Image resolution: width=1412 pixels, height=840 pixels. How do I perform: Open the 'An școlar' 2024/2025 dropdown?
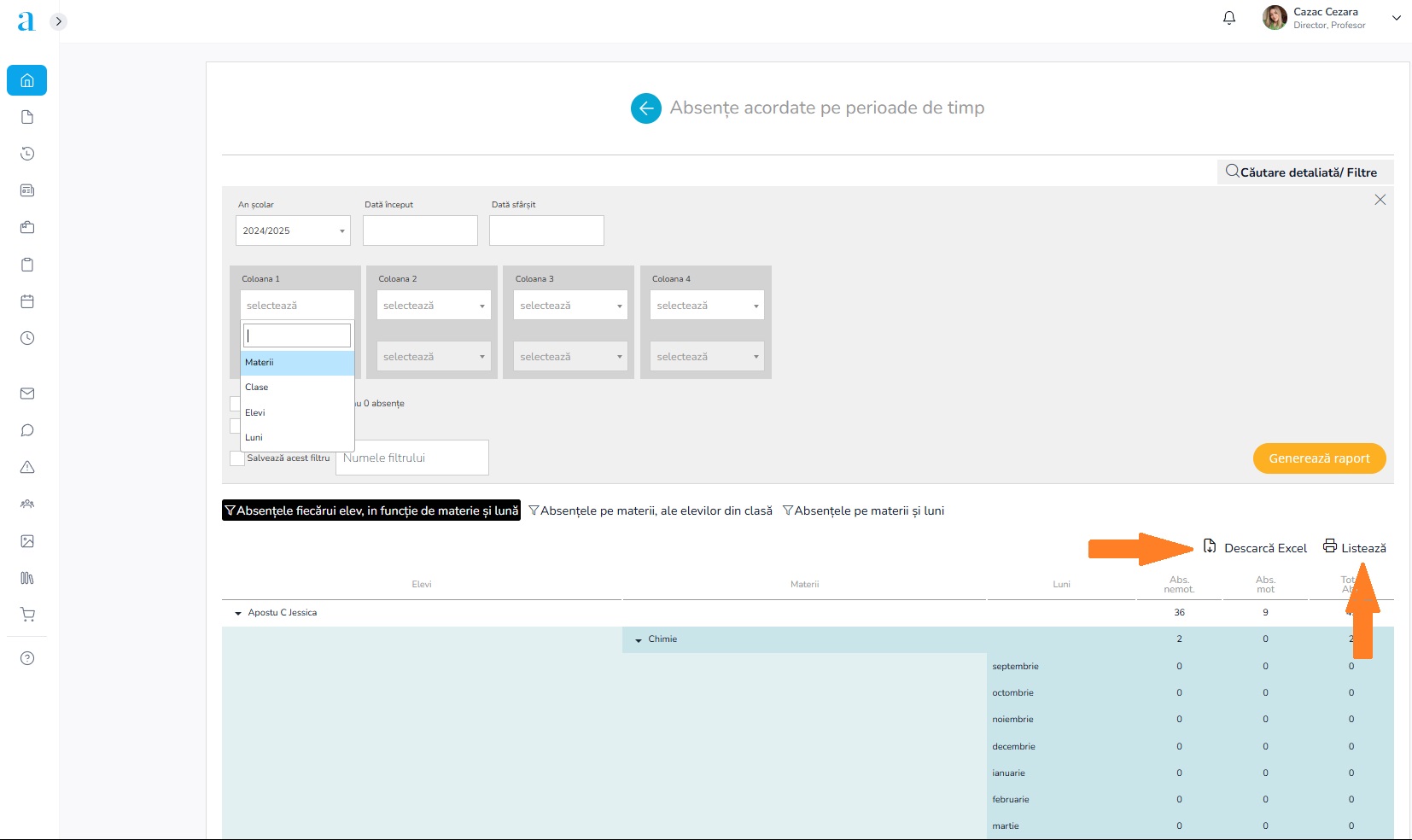[x=293, y=230]
